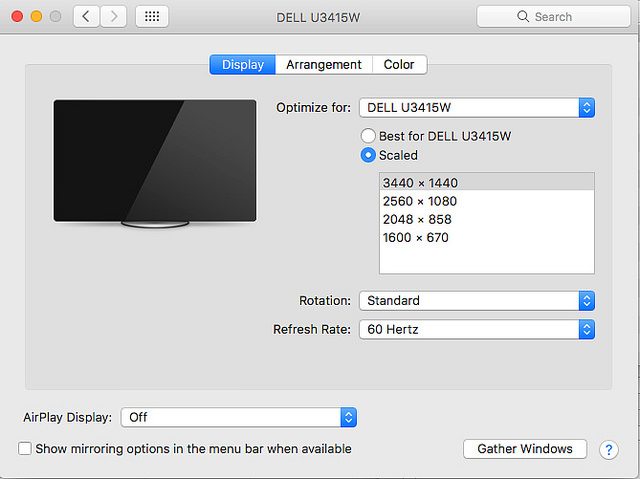
Task: Open the Rotation dropdown set to Standard
Action: click(x=477, y=301)
